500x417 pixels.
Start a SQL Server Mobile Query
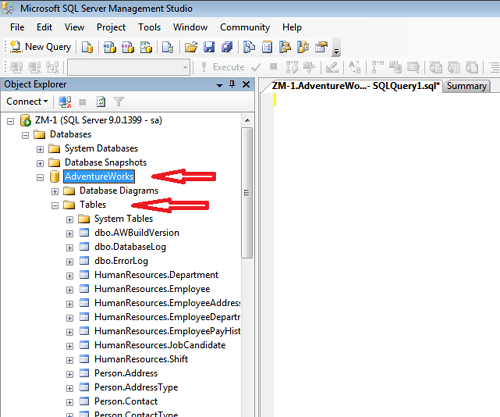click(167, 47)
